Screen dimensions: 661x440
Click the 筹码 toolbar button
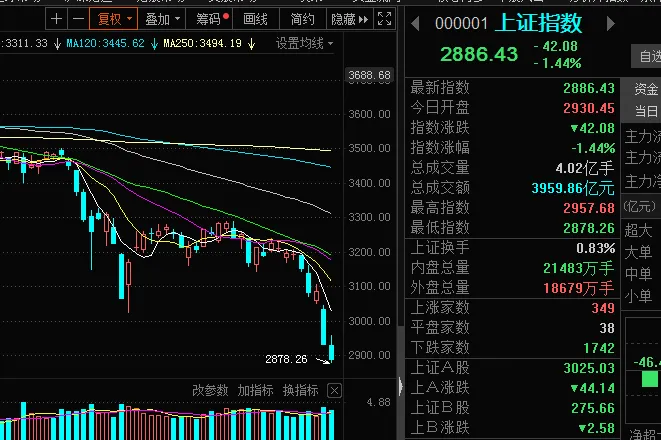coord(210,19)
